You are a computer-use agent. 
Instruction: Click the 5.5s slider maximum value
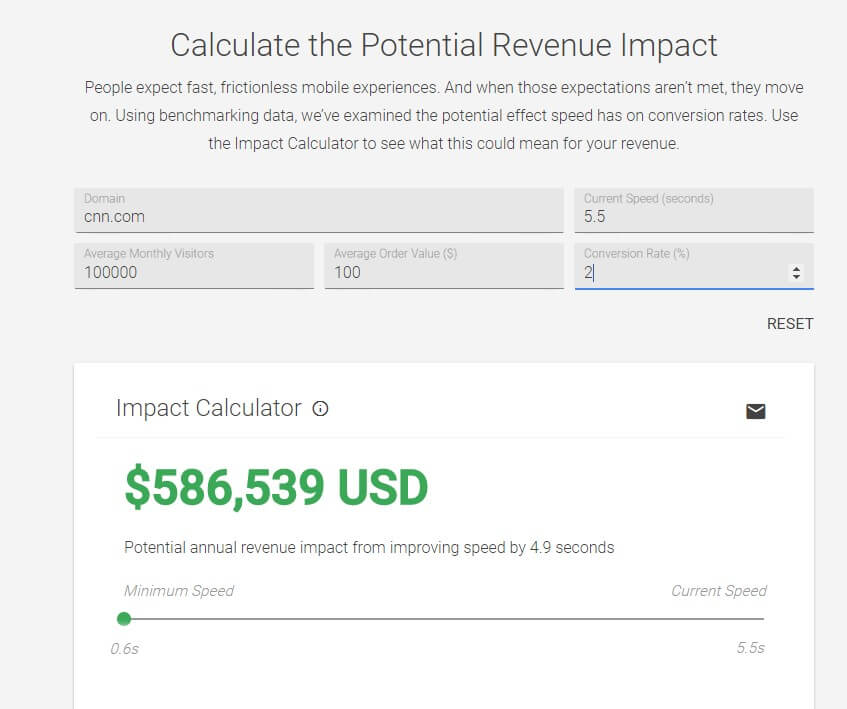pos(750,648)
